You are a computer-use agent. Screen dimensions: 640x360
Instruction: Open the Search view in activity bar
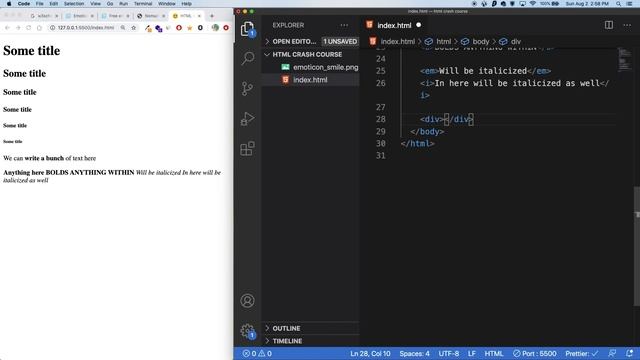tap(247, 58)
